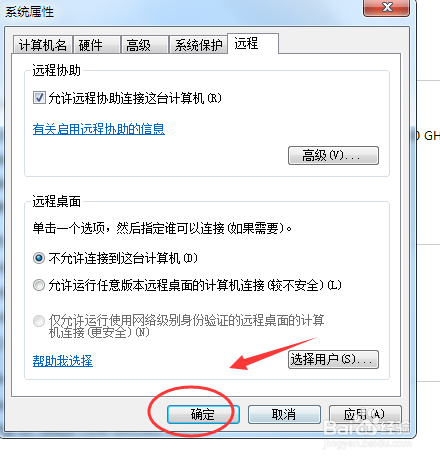440x461 pixels.
Task: Click the 高级(V)... button in 远程协助
Action: pyautogui.click(x=333, y=155)
